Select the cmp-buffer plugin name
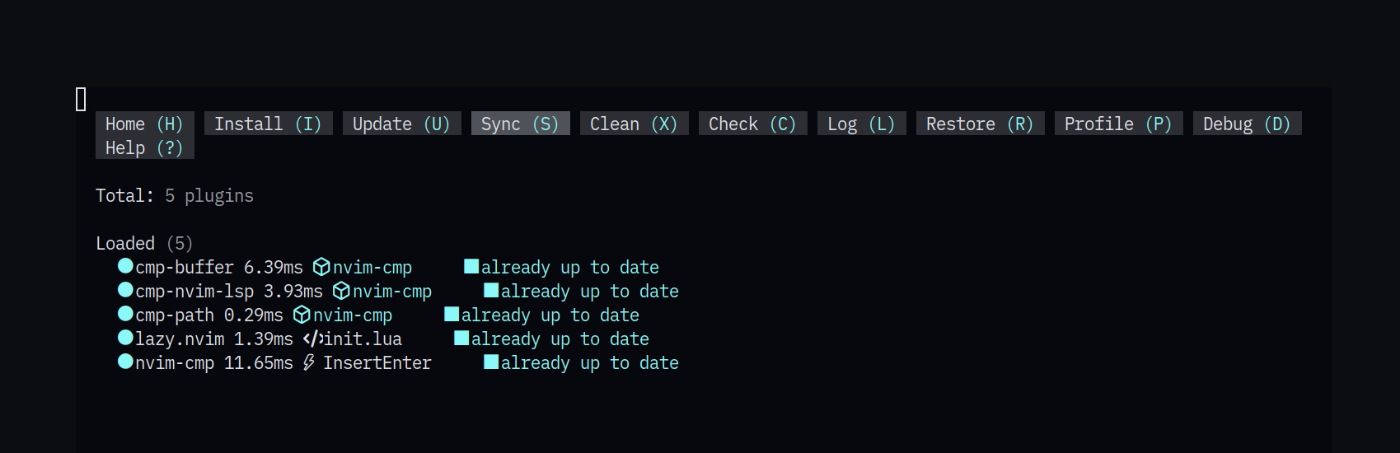This screenshot has width=1400, height=453. [x=184, y=267]
